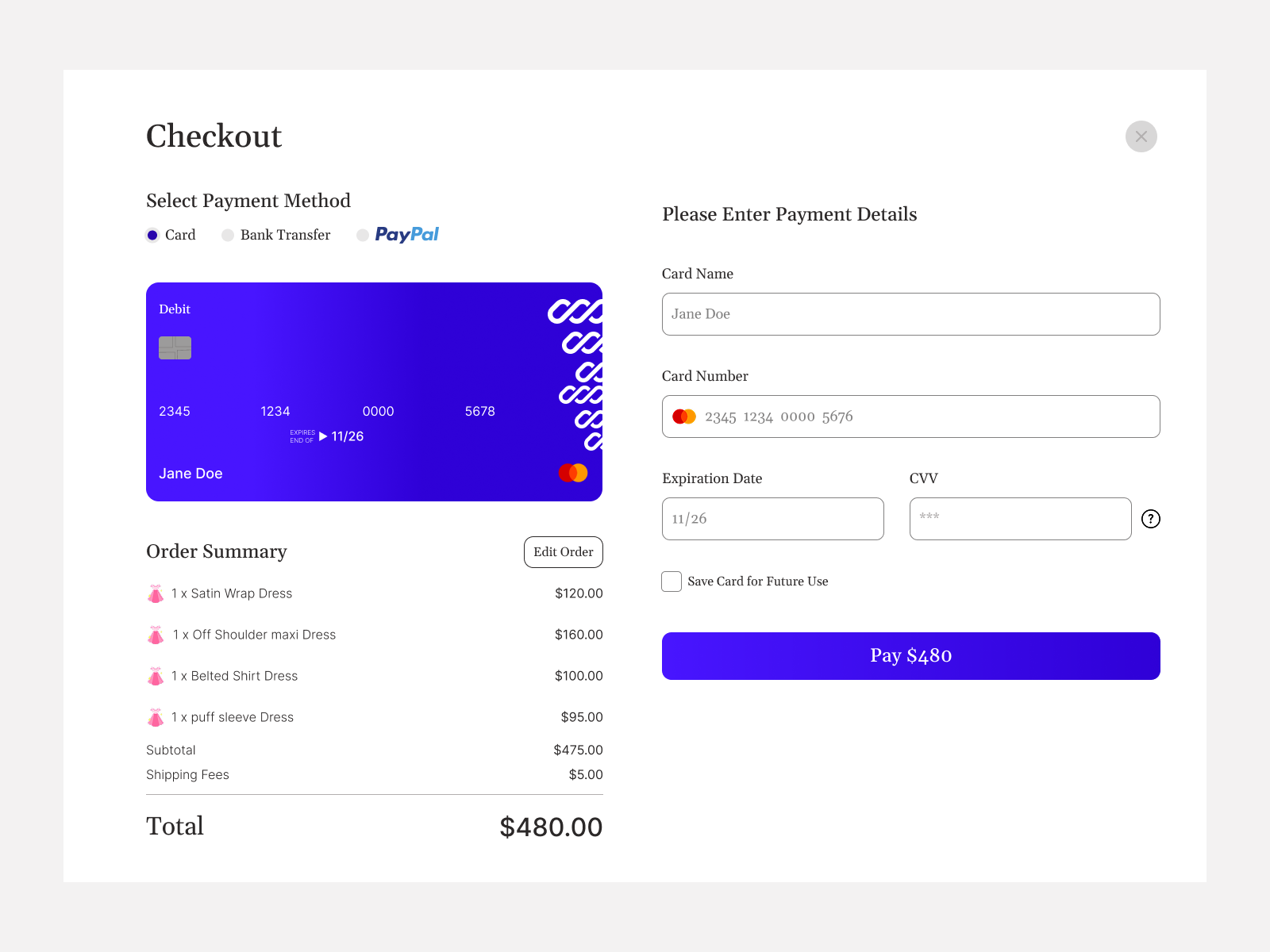Click the Mastercard icon in Card Number field
The image size is (1270, 952).
click(x=684, y=416)
